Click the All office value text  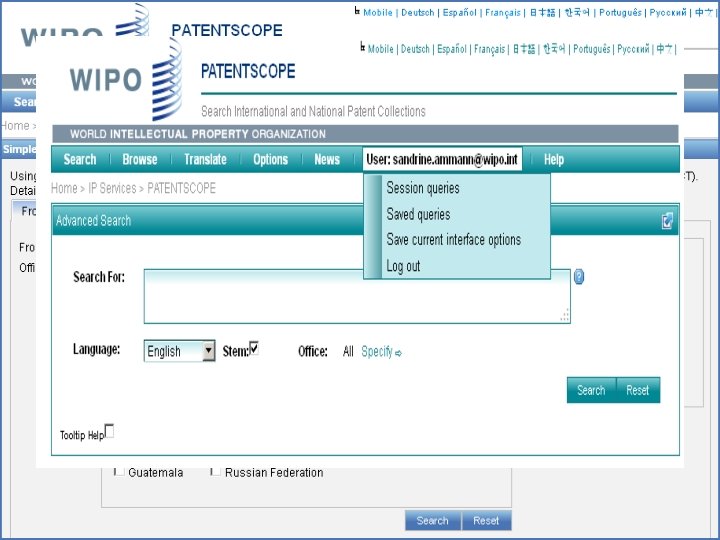[x=348, y=352]
